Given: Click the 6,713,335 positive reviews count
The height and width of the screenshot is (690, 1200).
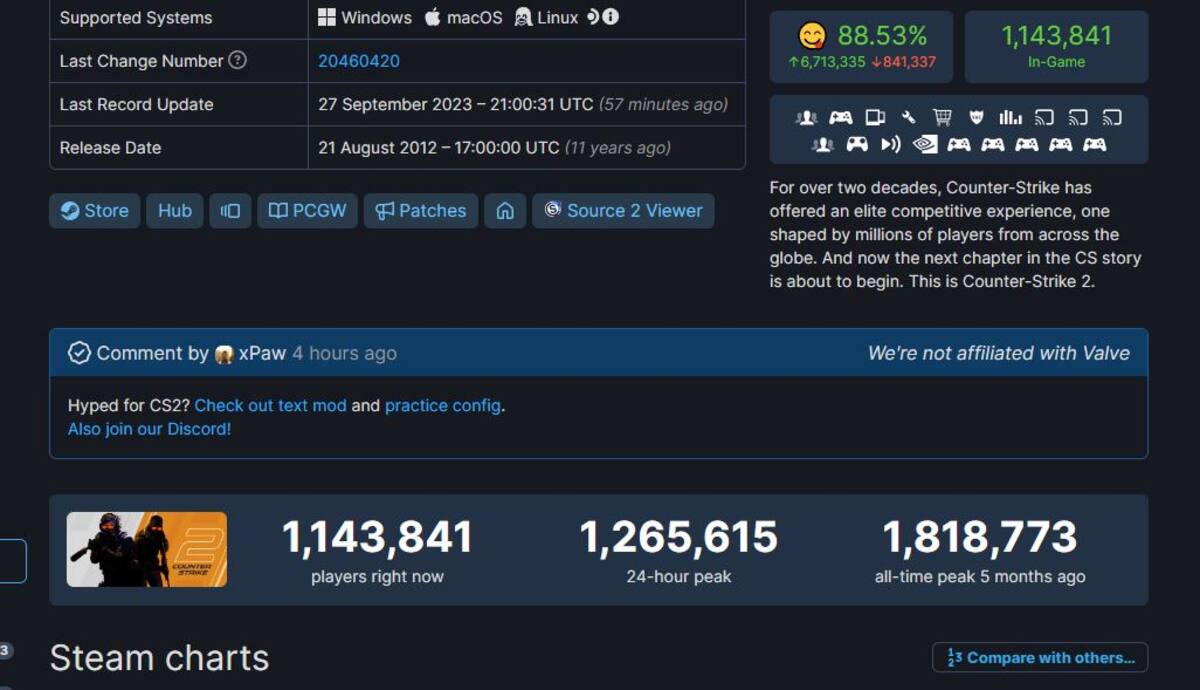Looking at the screenshot, I should pos(827,62).
